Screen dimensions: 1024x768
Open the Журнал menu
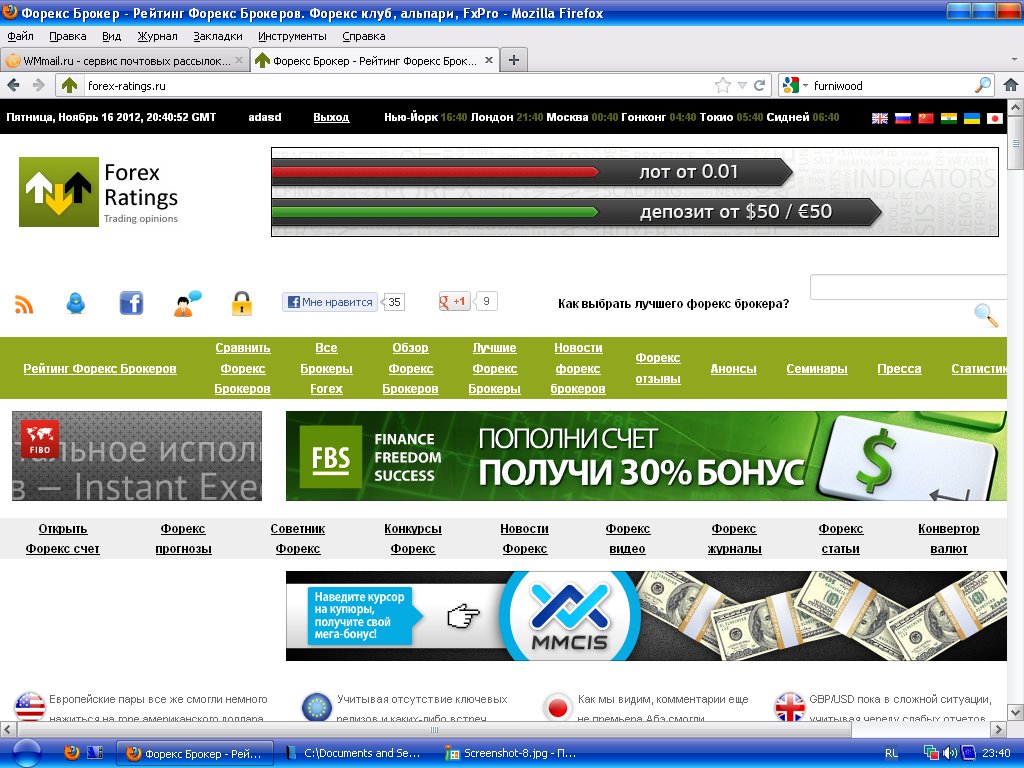(x=157, y=37)
